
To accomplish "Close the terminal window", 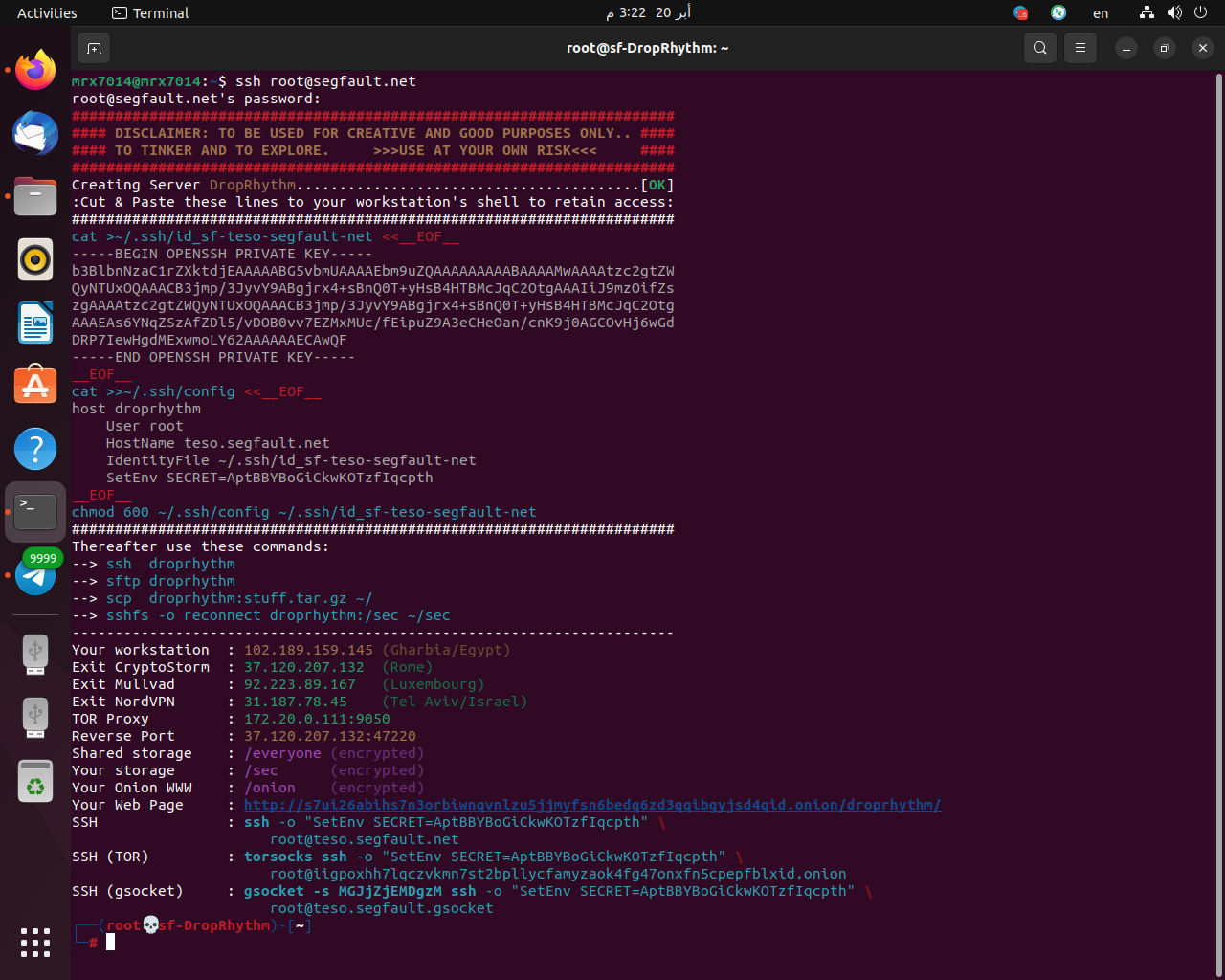I will click(1203, 48).
